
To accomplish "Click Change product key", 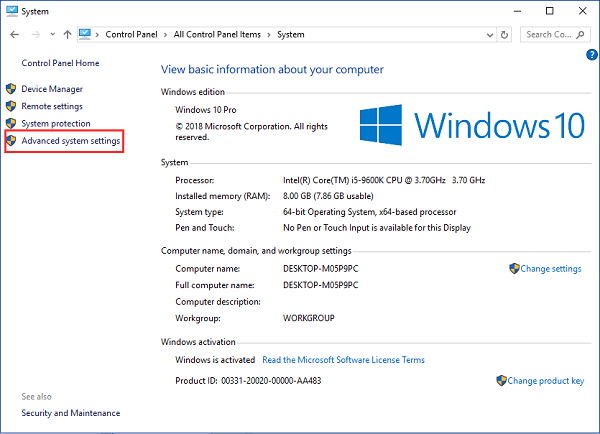I will [546, 381].
